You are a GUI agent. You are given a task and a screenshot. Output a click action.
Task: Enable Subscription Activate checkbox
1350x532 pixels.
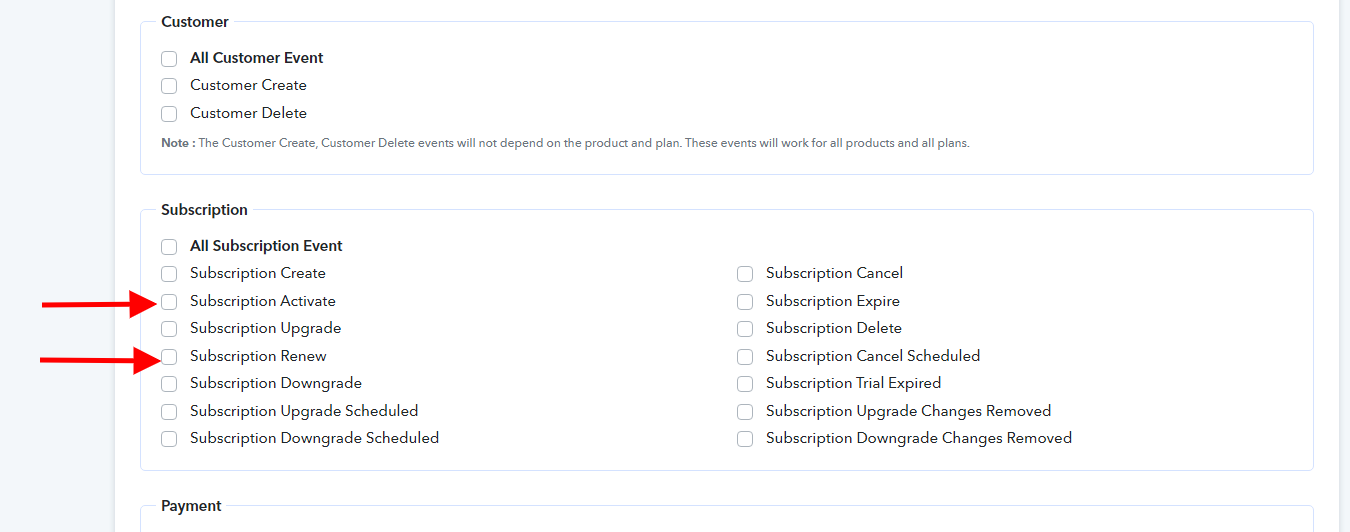[169, 302]
